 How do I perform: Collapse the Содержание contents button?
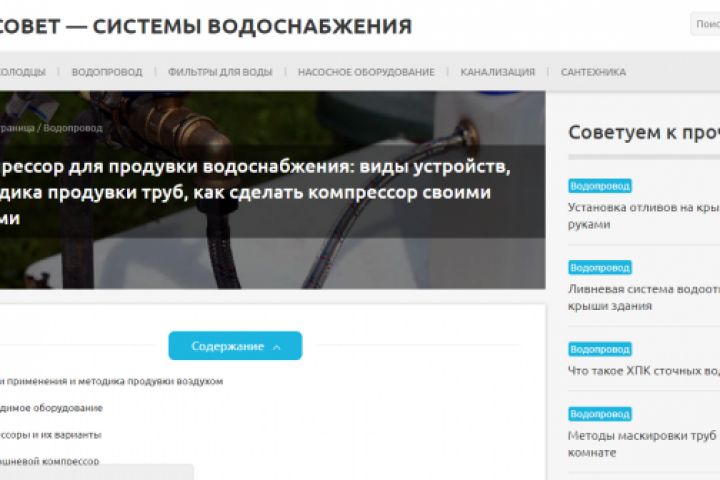[235, 345]
